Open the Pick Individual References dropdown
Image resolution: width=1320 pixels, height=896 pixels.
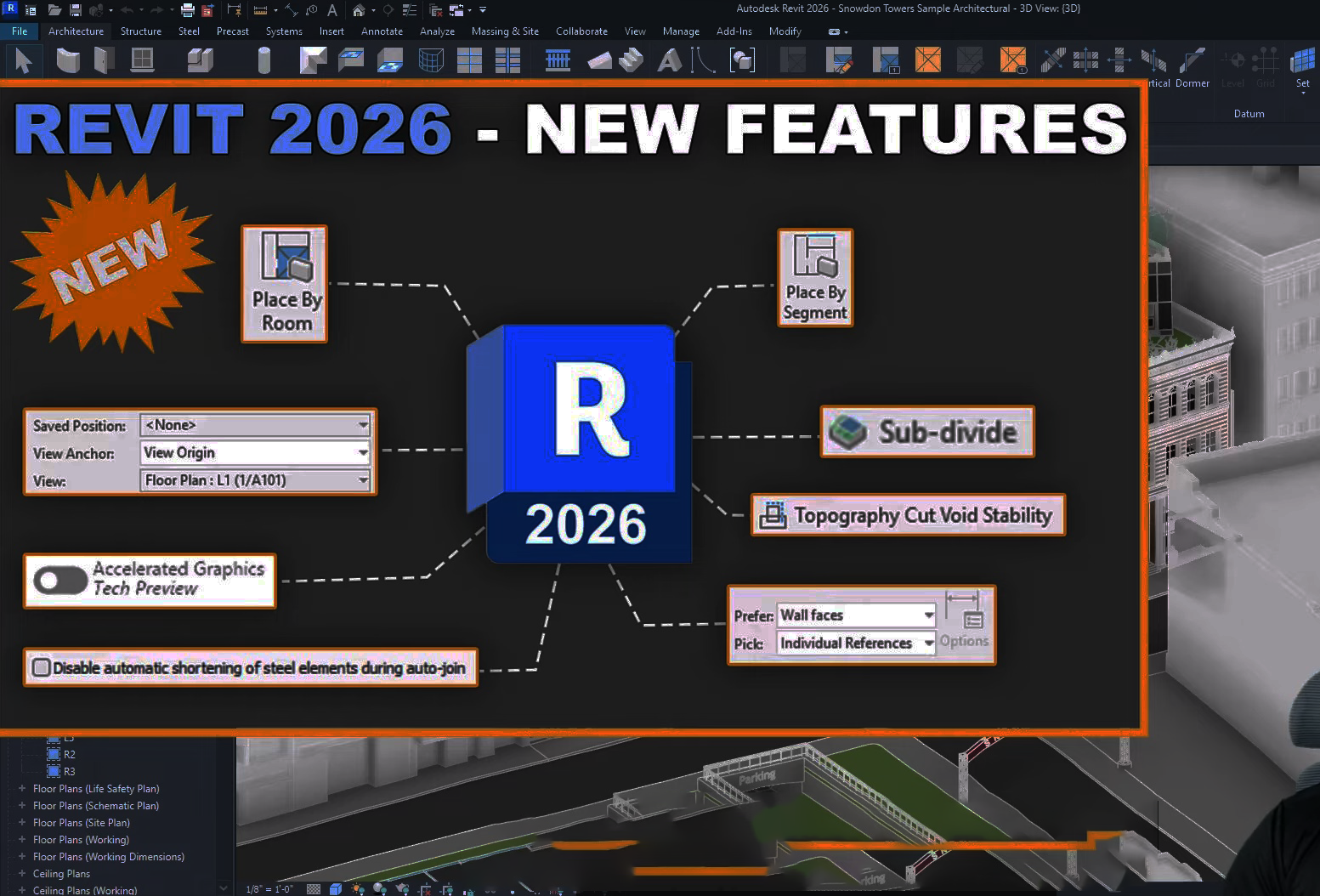857,643
